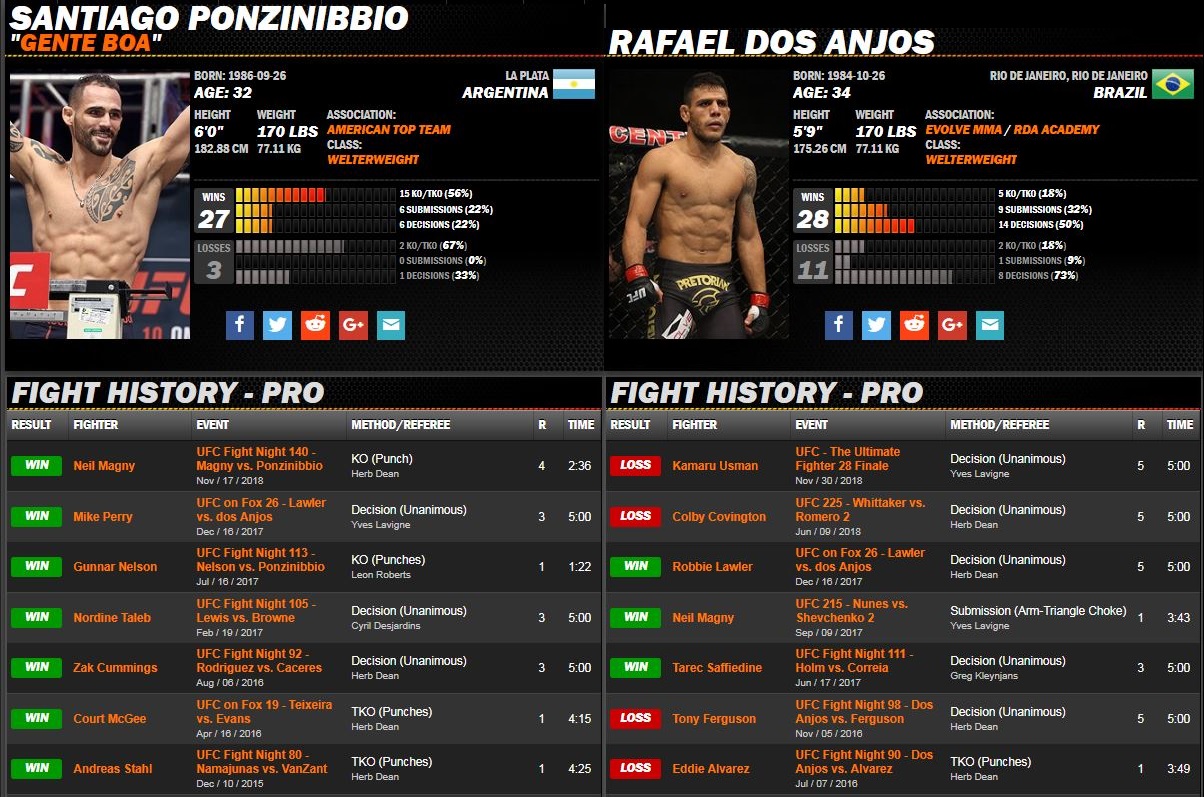This screenshot has height=797, width=1204.
Task: Share Ponzinibbio's profile on Google Plus
Action: coord(353,325)
